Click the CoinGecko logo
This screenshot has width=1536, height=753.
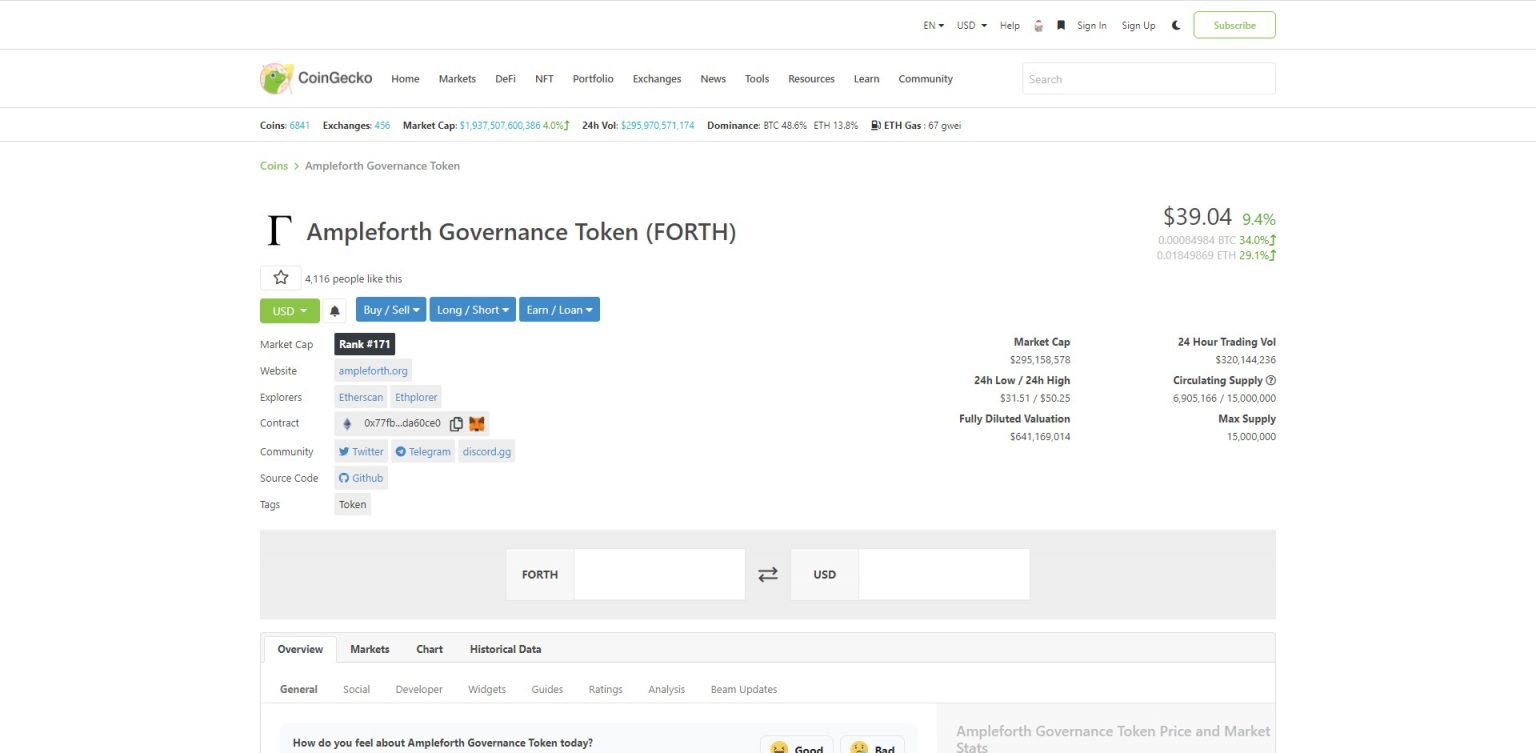315,78
